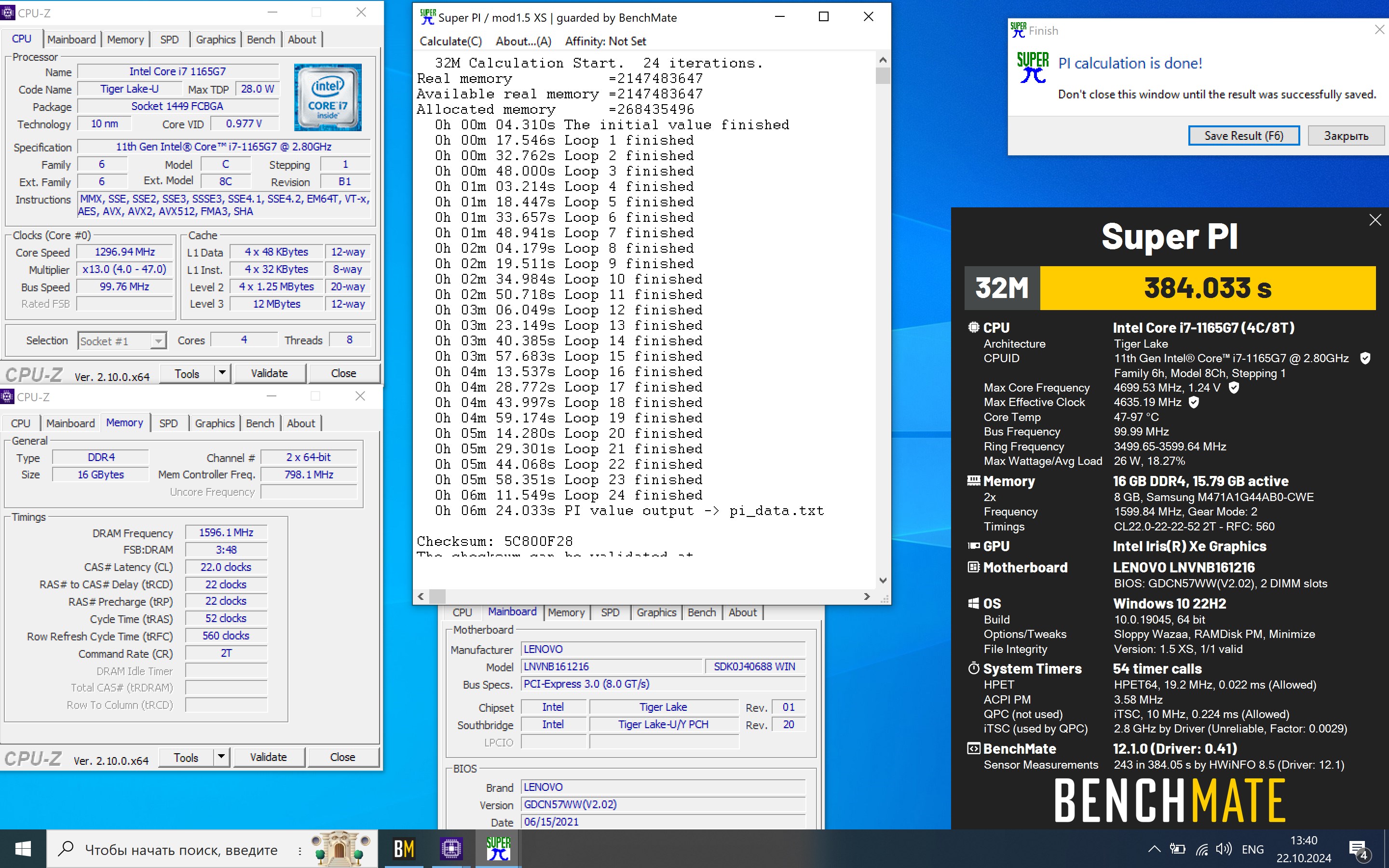
Task: Expand Tools dropdown arrow in top CPU-Z
Action: [223, 374]
